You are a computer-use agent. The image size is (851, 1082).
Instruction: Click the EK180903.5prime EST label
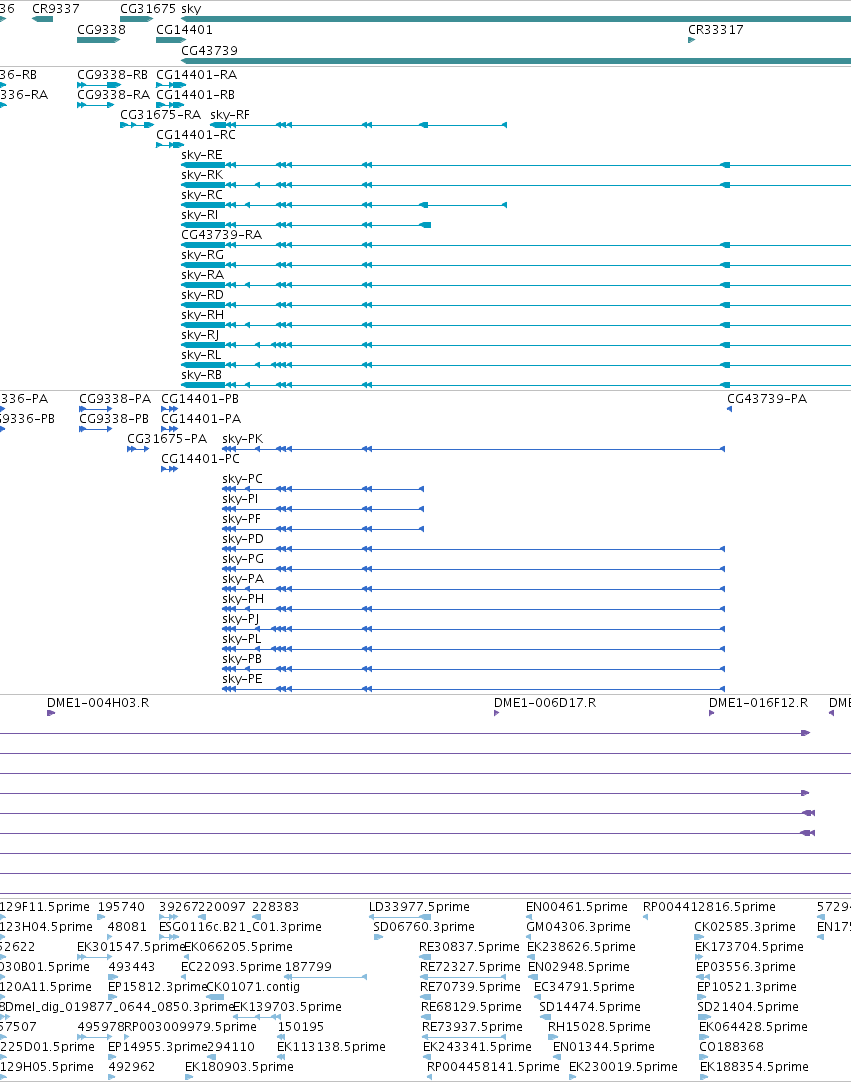pos(239,1066)
